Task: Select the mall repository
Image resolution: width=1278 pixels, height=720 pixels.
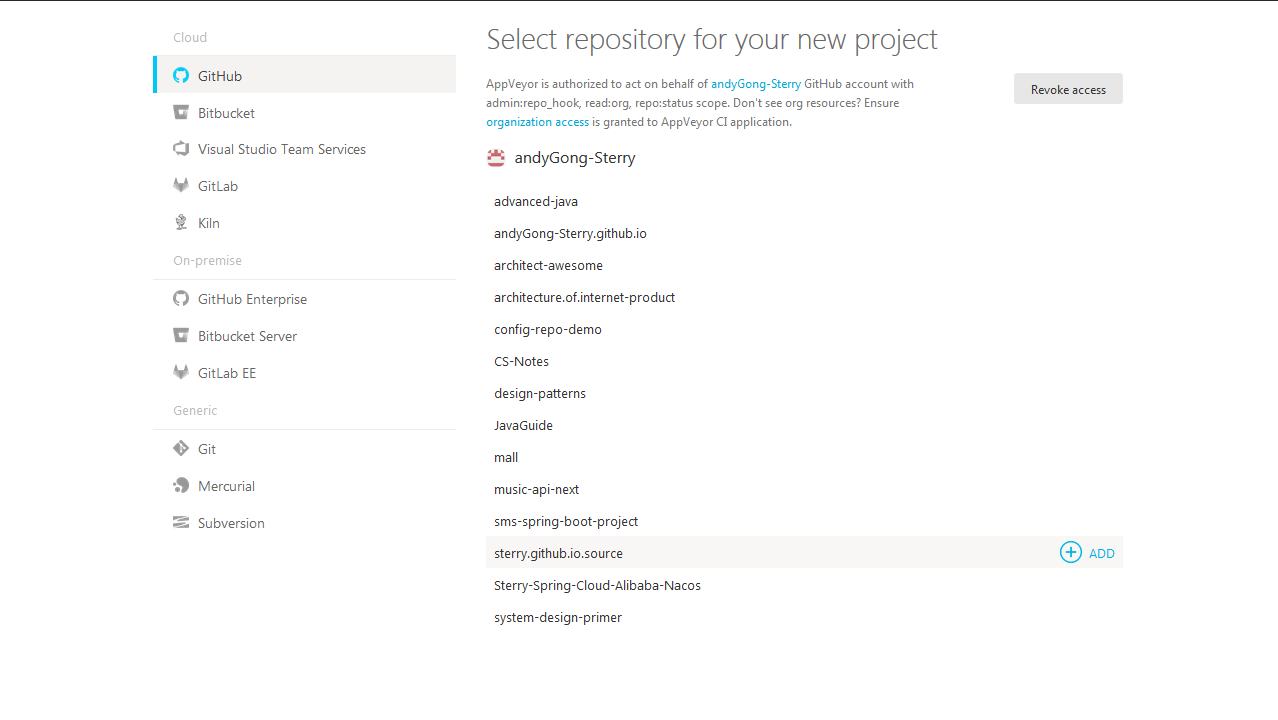Action: [804, 457]
